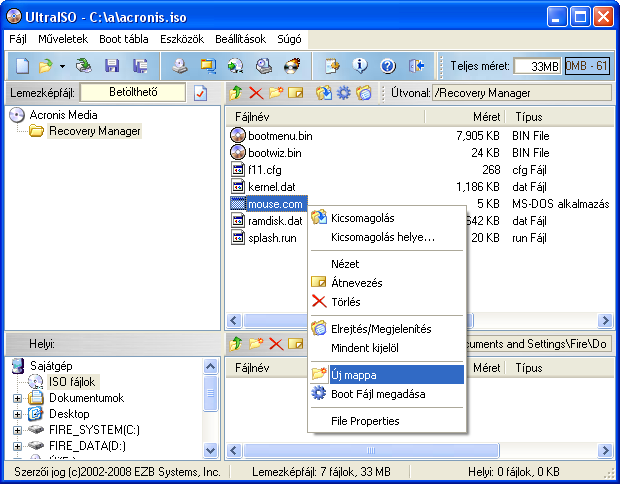
Task: Click extract icon in image toolbar
Action: pyautogui.click(x=324, y=93)
